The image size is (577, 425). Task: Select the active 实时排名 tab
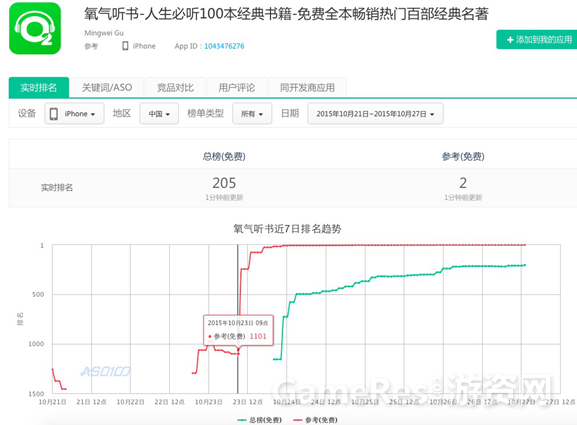(39, 88)
